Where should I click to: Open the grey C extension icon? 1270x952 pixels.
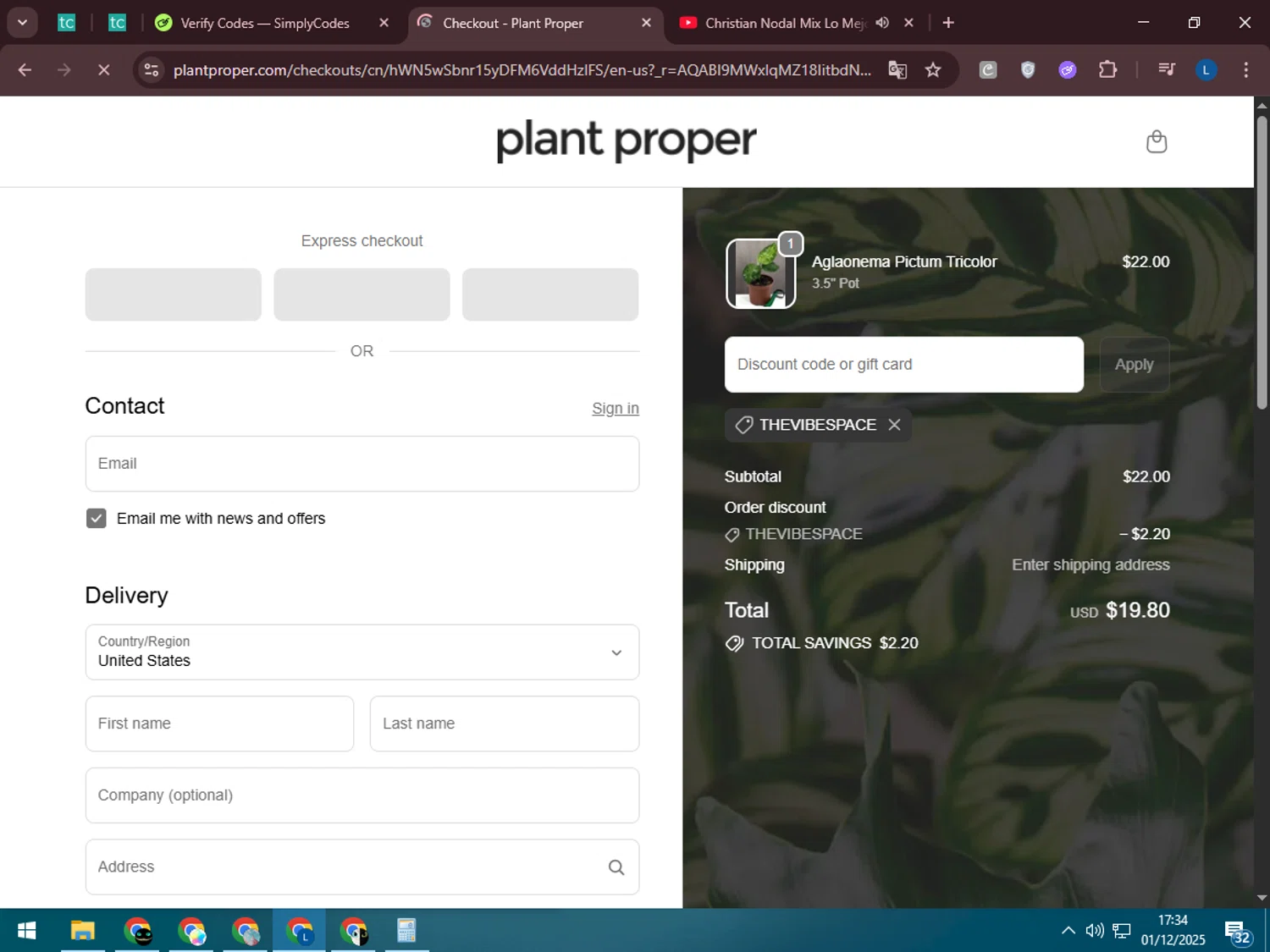click(x=988, y=70)
